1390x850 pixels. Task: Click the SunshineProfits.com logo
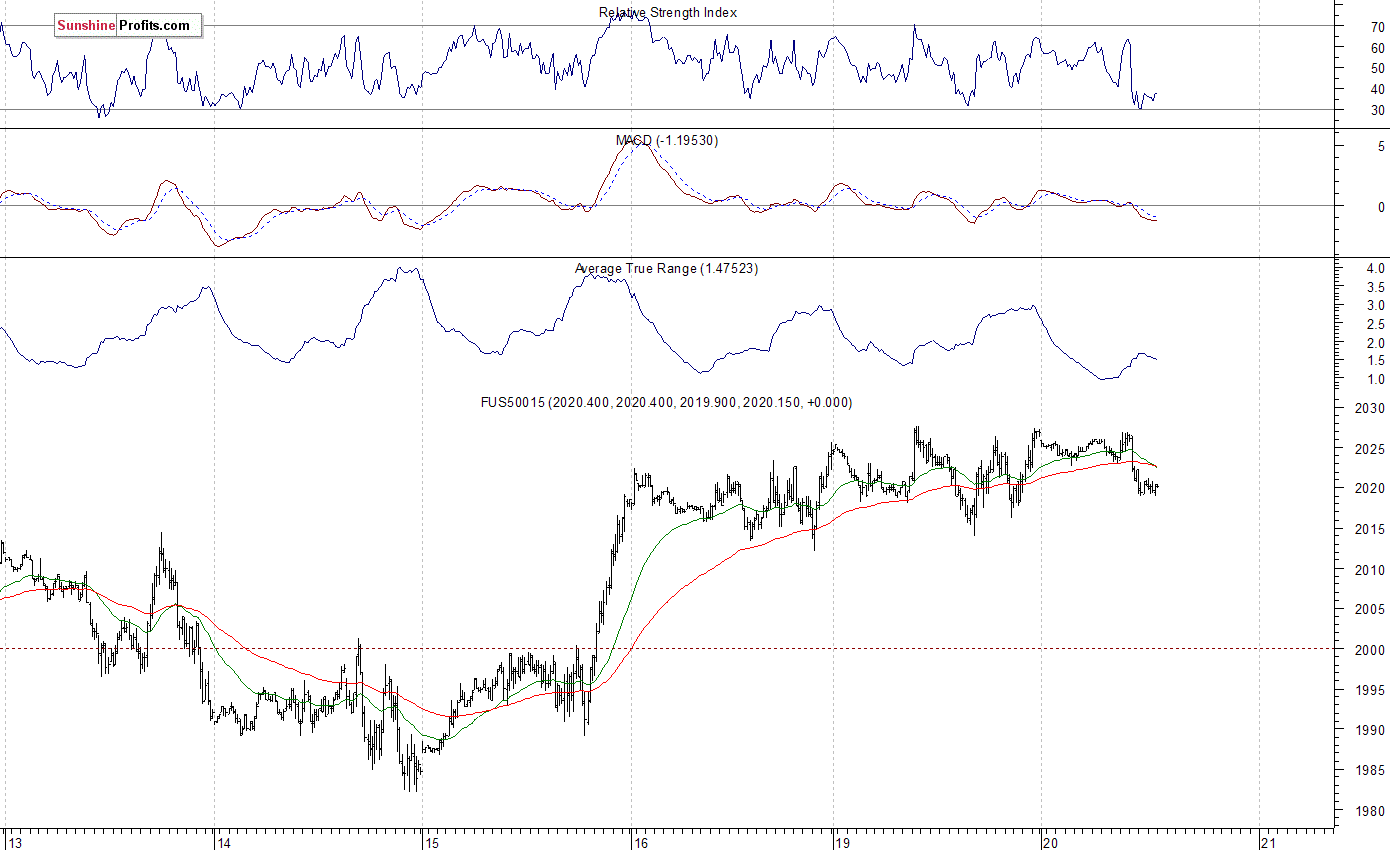tap(128, 25)
